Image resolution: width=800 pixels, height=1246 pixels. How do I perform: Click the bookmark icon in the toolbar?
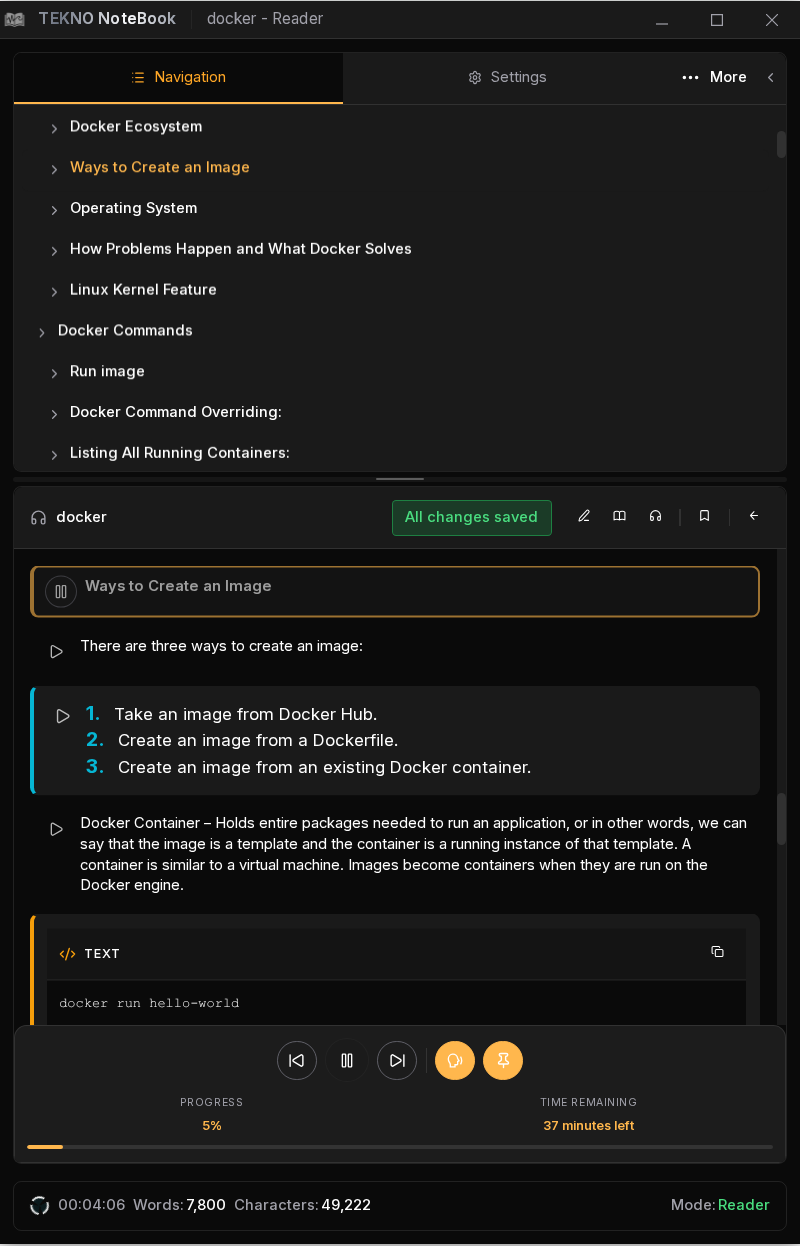coord(704,516)
